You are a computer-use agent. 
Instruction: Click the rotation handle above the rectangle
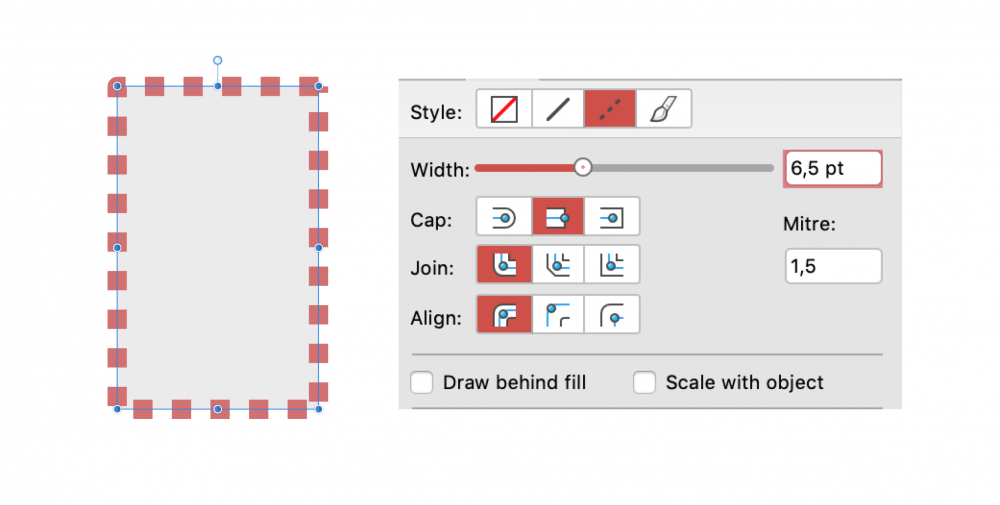point(218,61)
